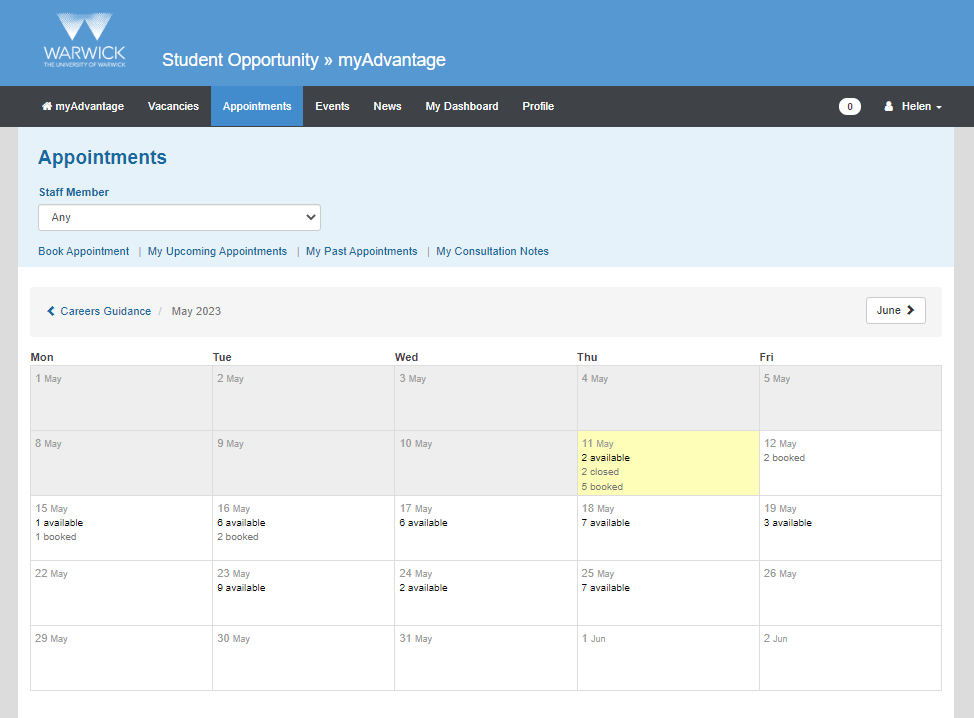Open the Profile page
Image resolution: width=974 pixels, height=718 pixels.
(538, 106)
